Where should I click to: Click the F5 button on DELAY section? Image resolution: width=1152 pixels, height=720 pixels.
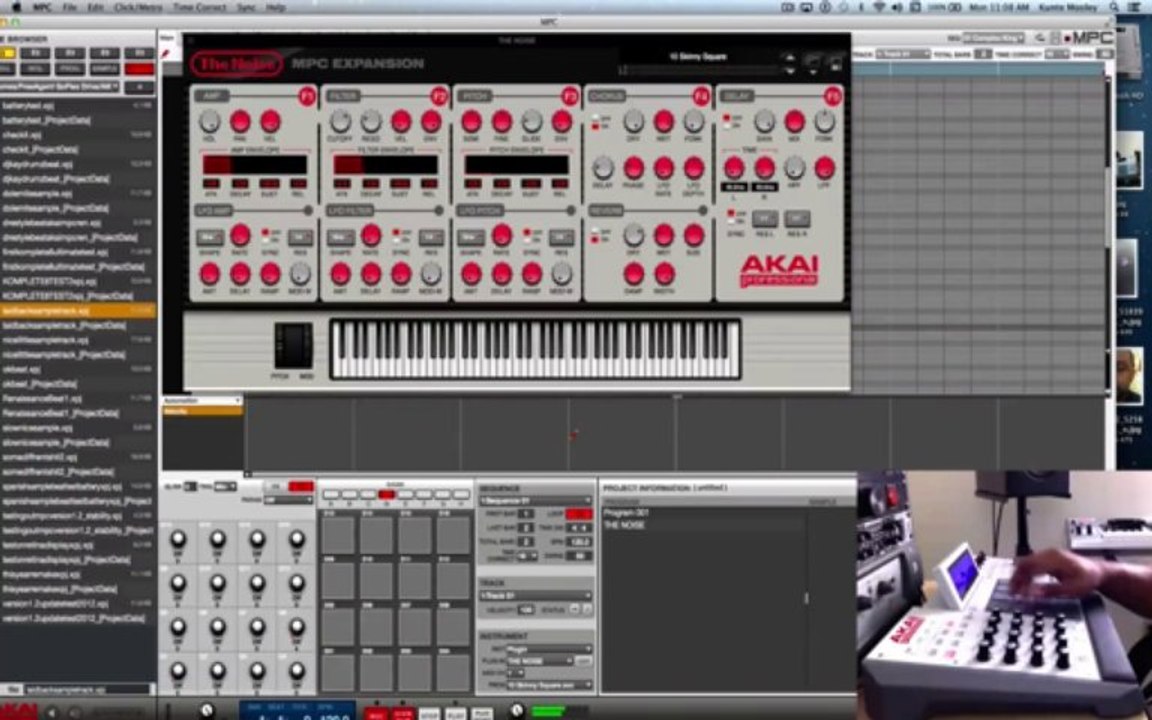click(x=832, y=96)
